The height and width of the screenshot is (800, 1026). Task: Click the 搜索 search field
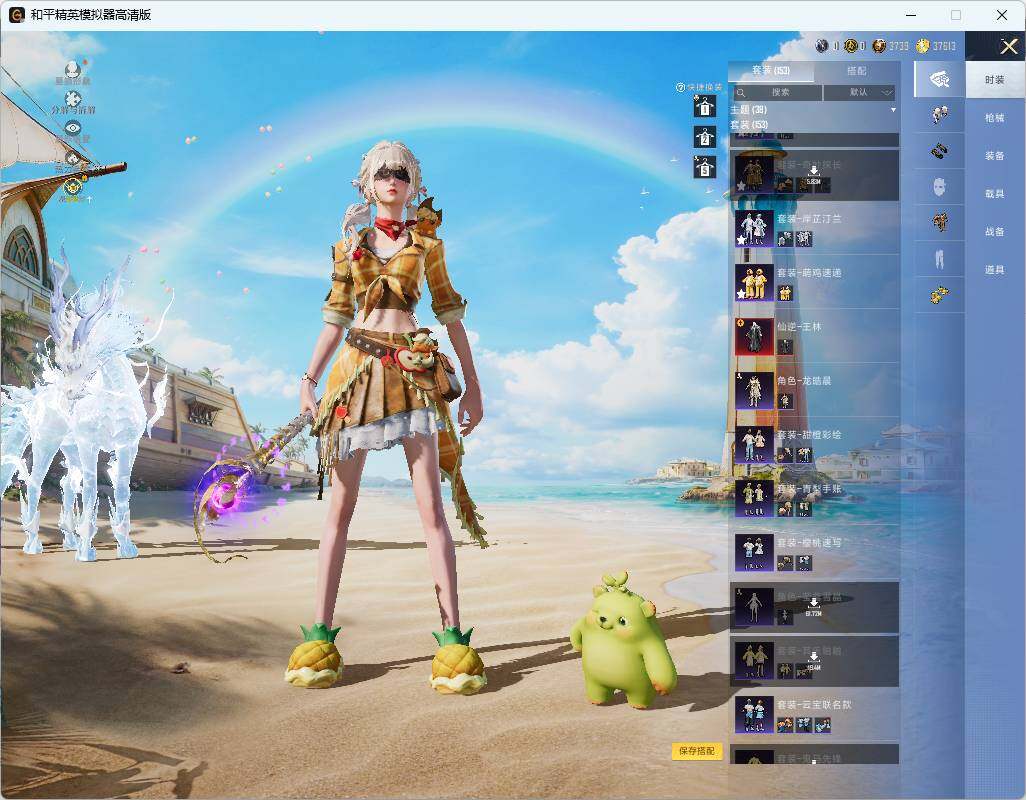pyautogui.click(x=777, y=93)
